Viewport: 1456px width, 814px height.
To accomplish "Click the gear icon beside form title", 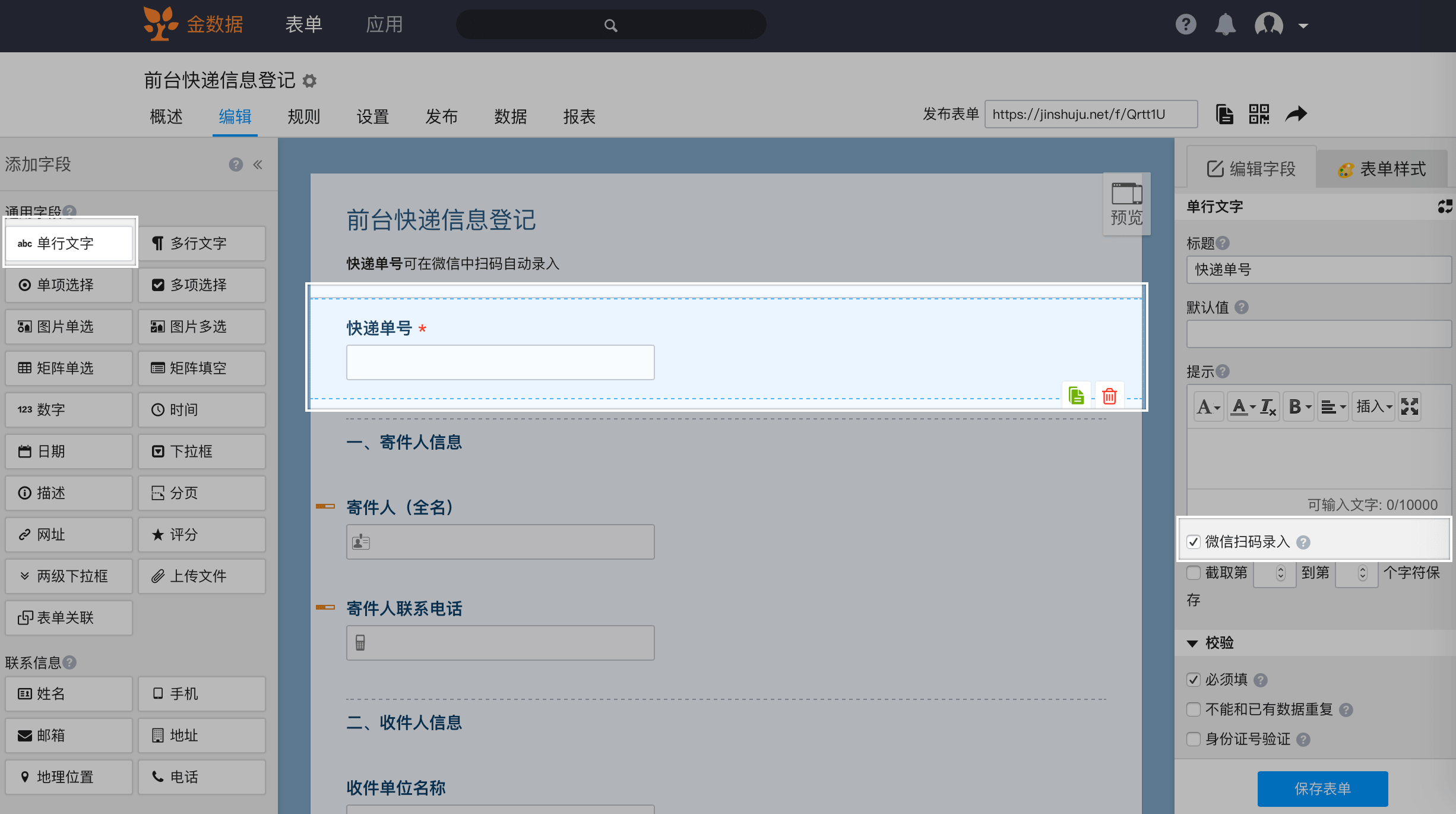I will 309,81.
